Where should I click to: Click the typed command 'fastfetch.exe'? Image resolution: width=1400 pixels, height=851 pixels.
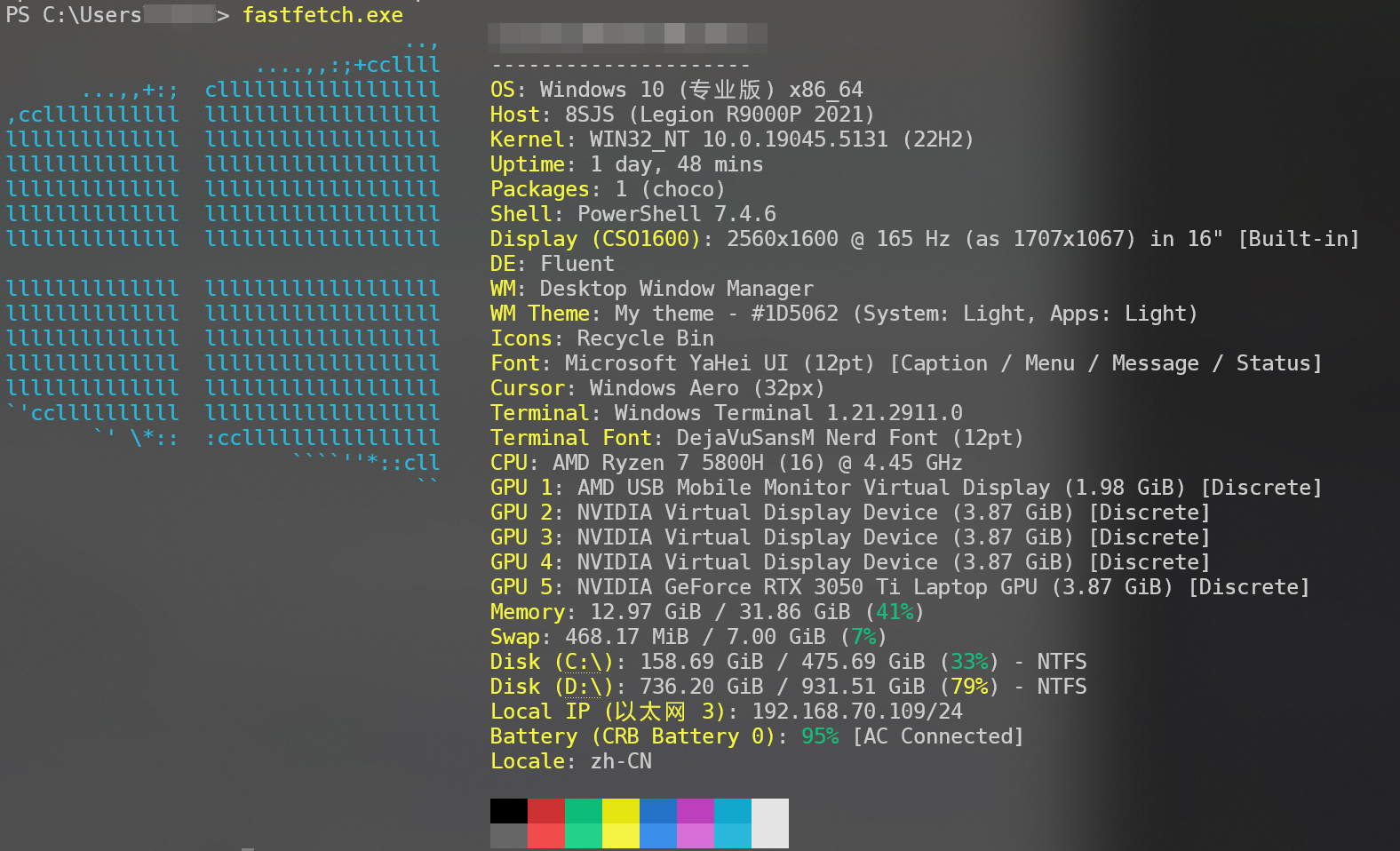pos(322,15)
